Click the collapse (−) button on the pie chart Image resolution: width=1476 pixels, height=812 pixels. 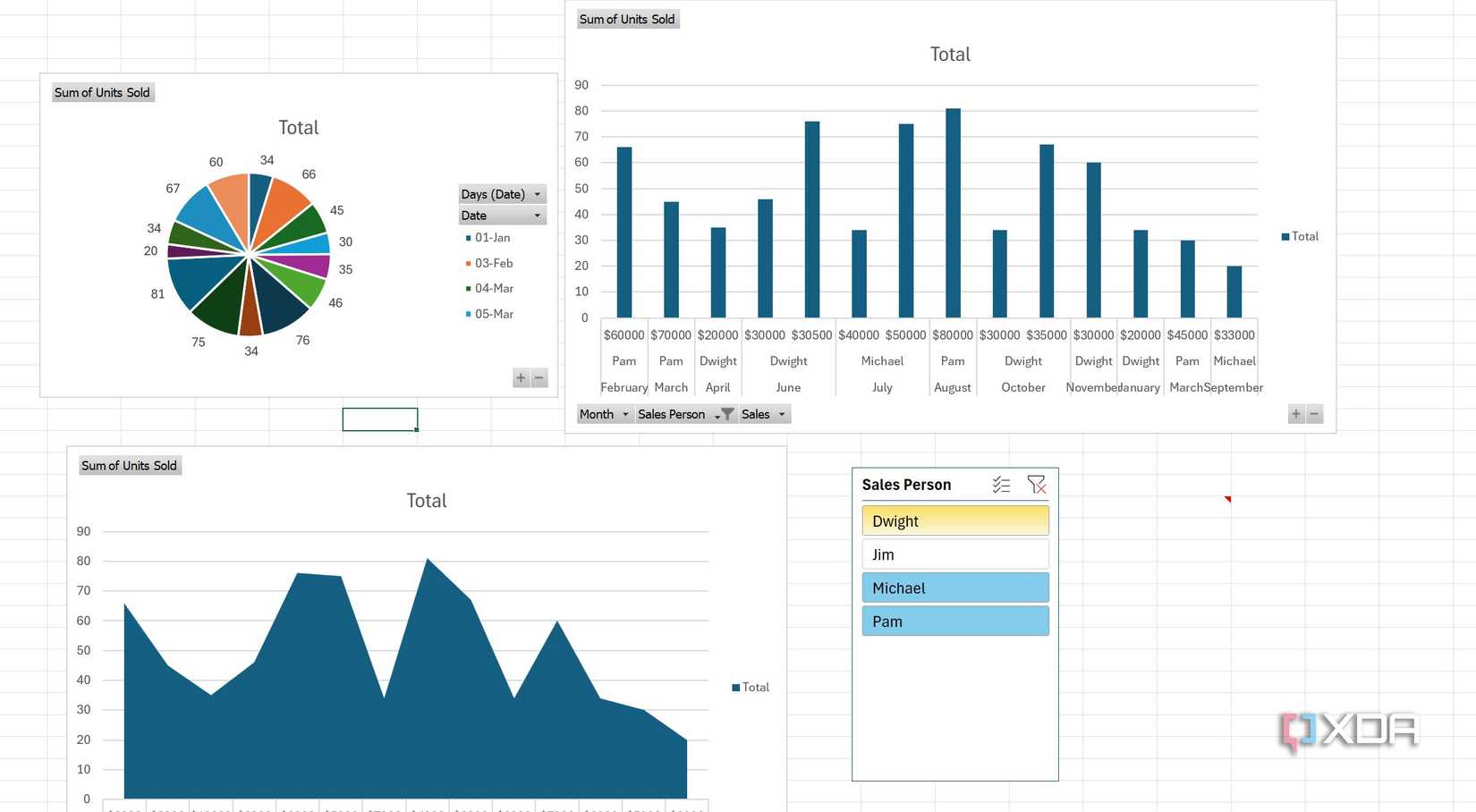(539, 378)
